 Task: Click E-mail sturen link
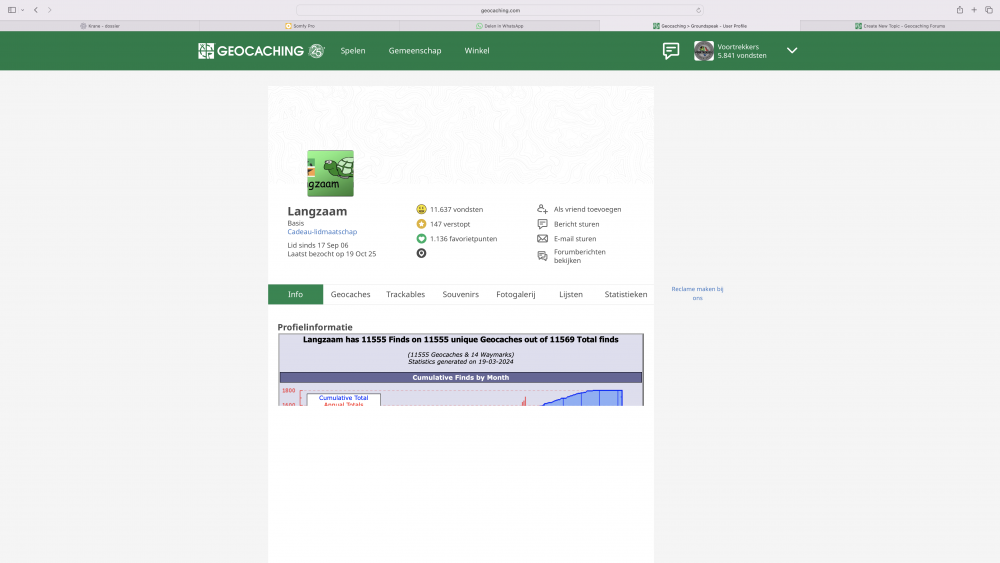pyautogui.click(x=575, y=238)
